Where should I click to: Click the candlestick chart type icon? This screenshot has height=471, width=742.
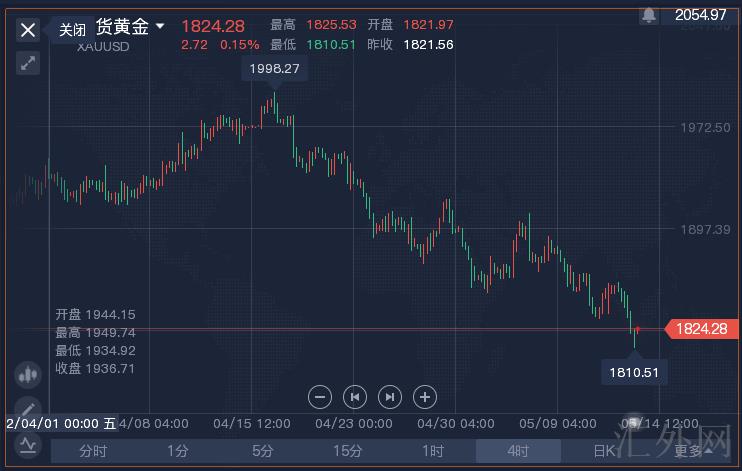[27, 374]
